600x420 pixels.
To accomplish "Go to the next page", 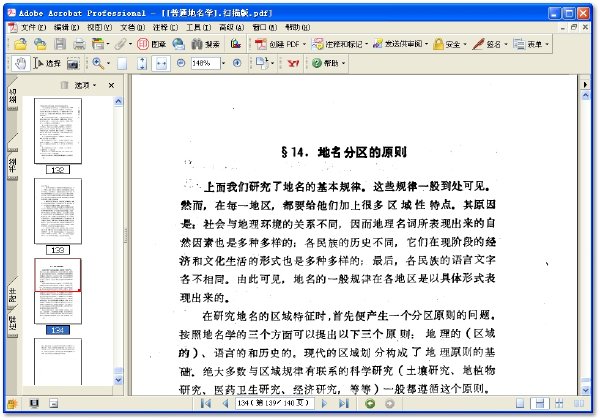I will (324, 403).
